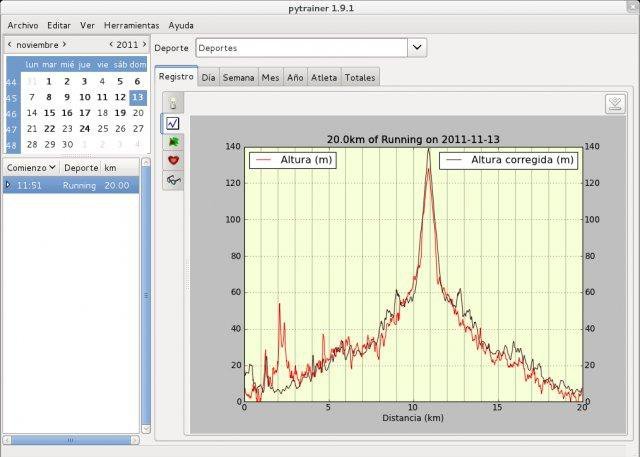Advance to next year arrow
The width and height of the screenshot is (640, 457).
(x=144, y=45)
